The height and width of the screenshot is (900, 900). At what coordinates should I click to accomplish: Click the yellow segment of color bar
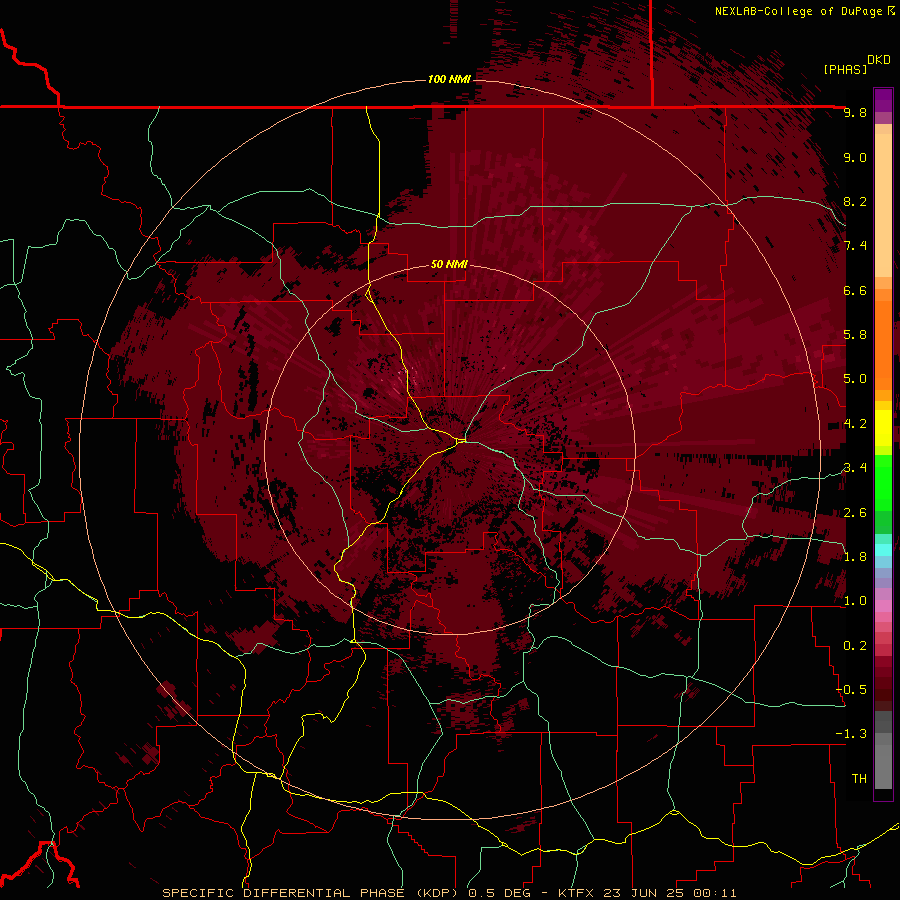[883, 428]
